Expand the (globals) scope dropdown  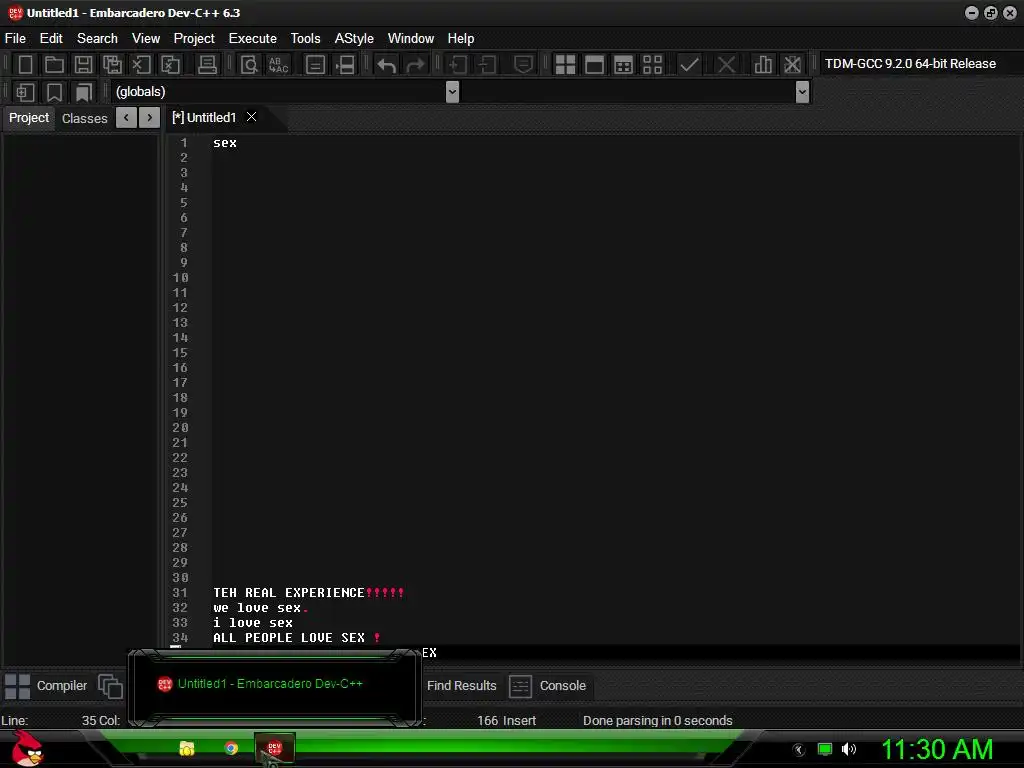452,92
